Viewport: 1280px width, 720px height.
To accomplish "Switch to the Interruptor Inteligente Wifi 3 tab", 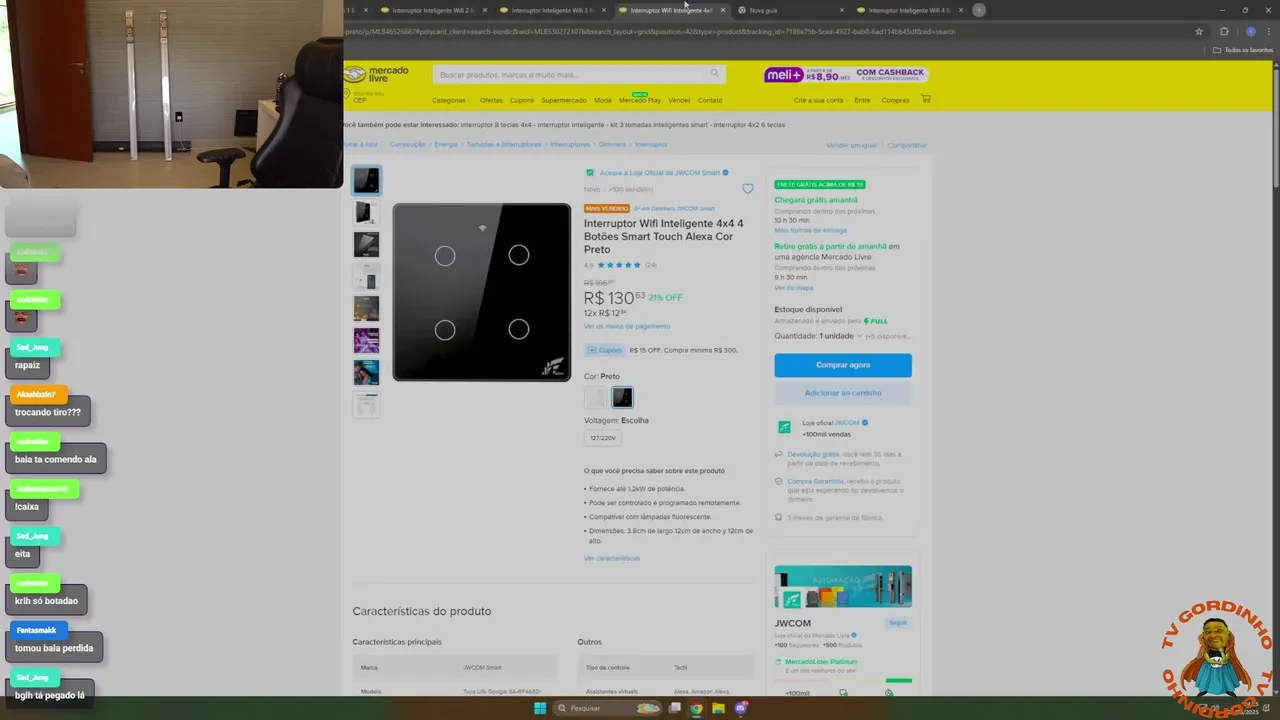I will [x=551, y=10].
